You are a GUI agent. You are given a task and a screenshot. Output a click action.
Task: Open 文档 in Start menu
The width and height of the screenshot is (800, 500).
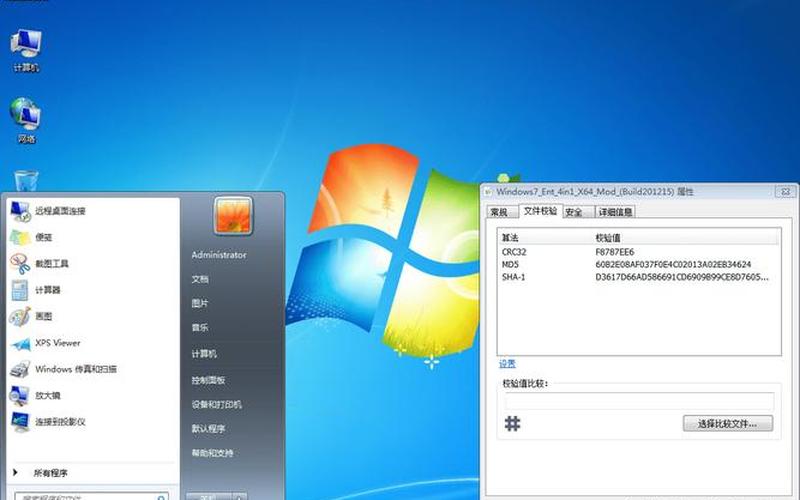click(x=200, y=279)
